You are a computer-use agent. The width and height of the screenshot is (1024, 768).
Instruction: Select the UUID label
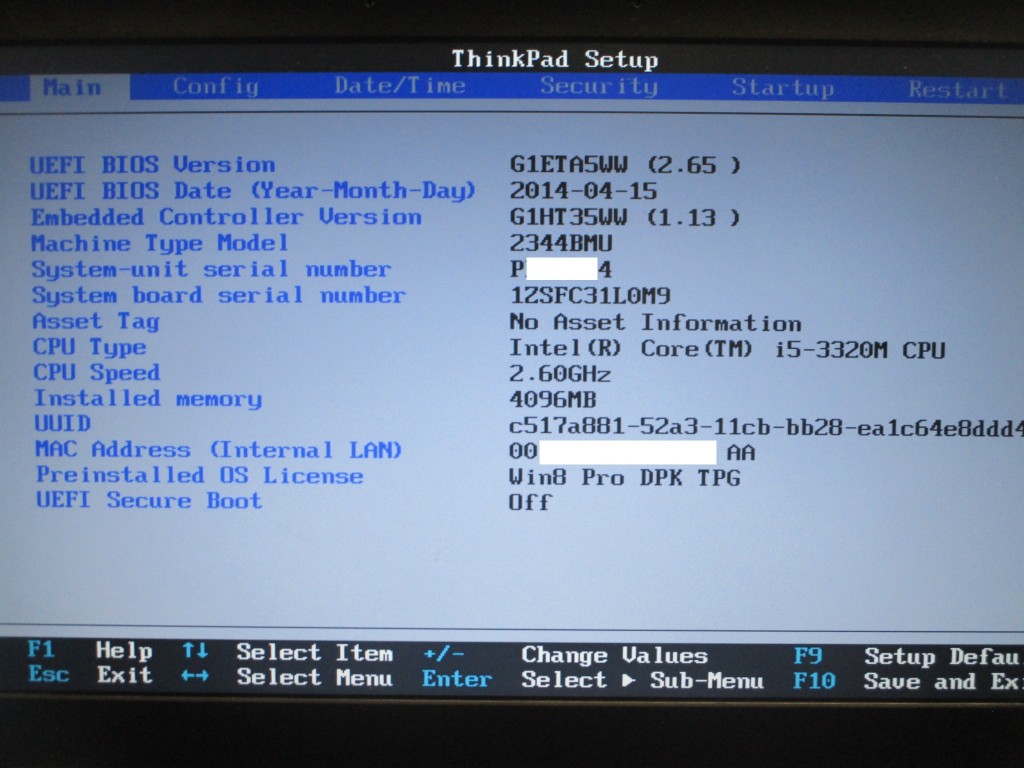pos(63,424)
